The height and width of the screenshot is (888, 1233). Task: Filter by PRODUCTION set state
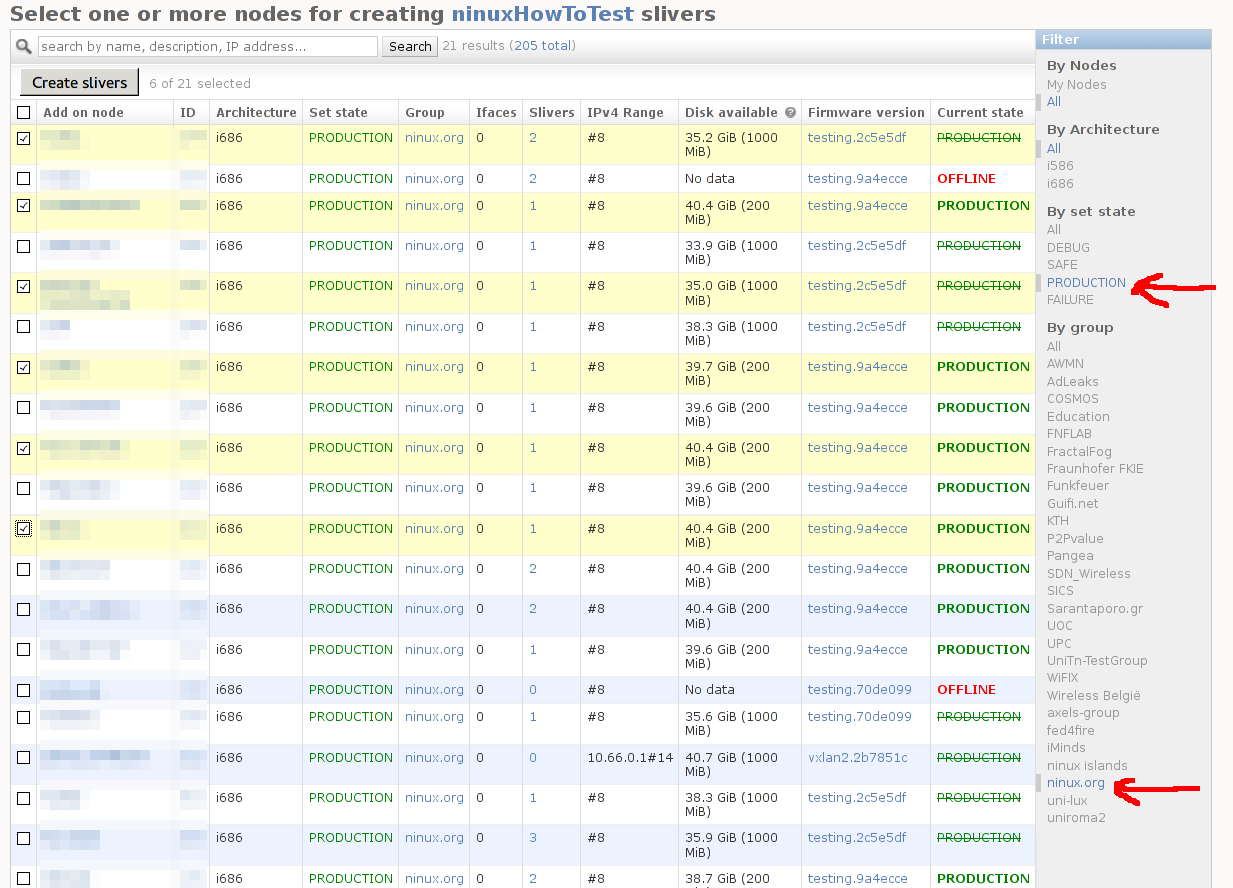tap(1086, 283)
